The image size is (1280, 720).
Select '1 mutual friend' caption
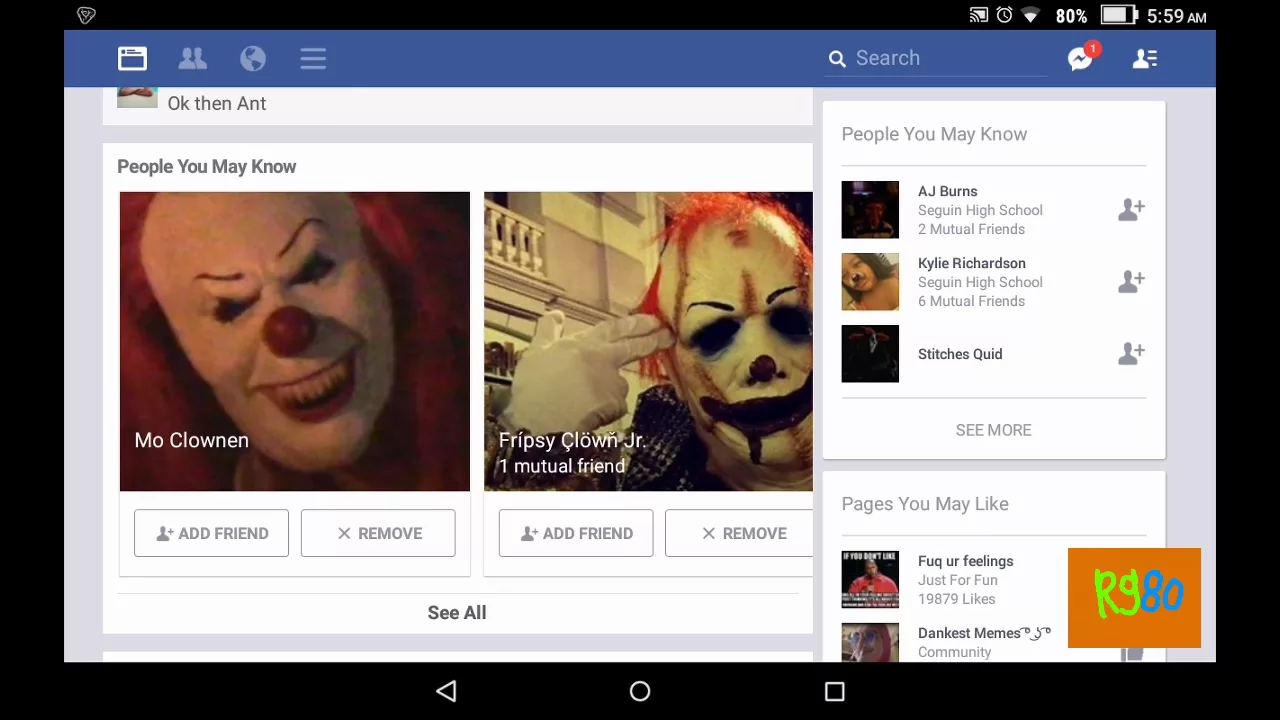click(562, 466)
